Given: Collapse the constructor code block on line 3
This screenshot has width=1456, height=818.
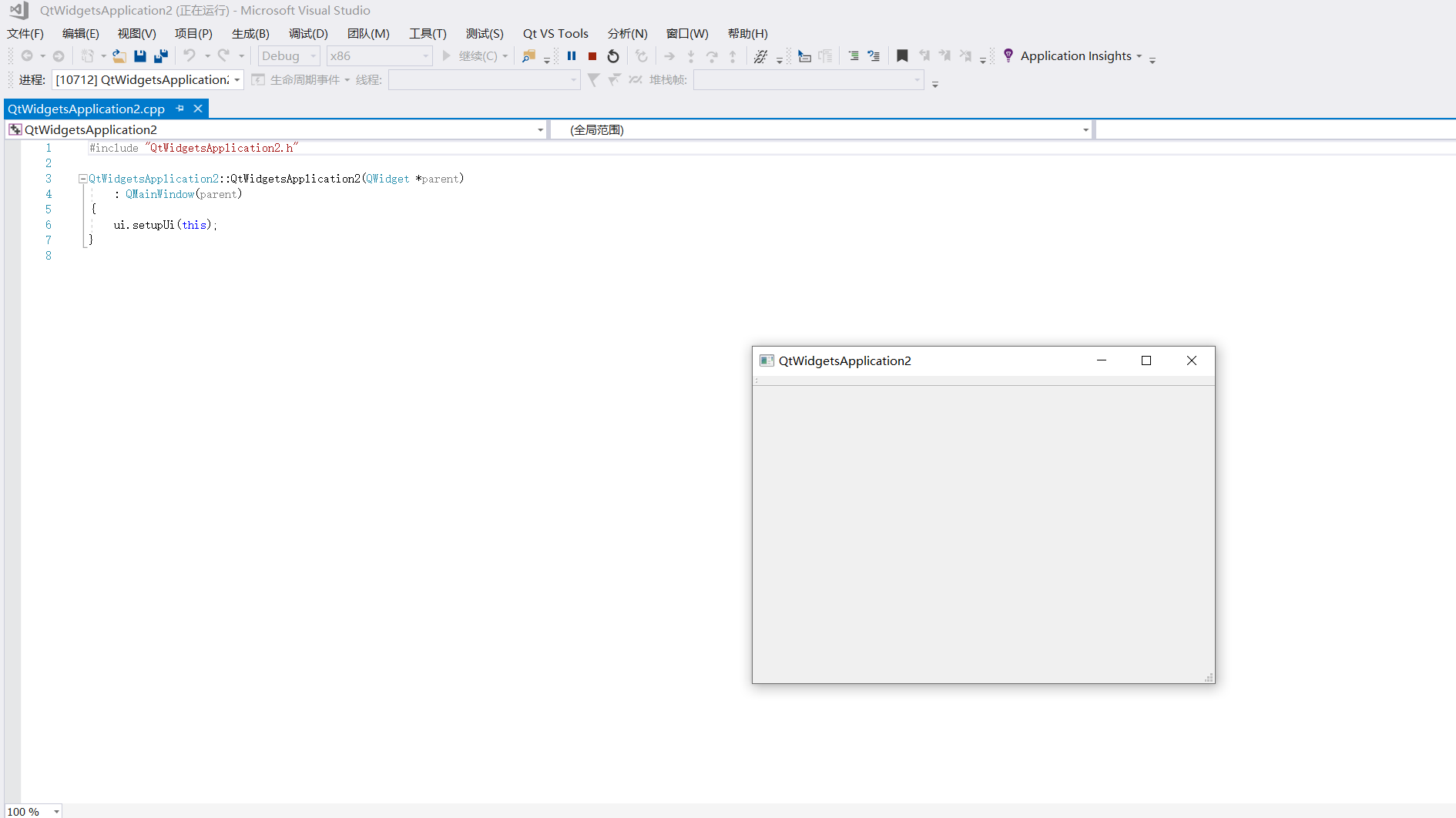Looking at the screenshot, I should 82,178.
